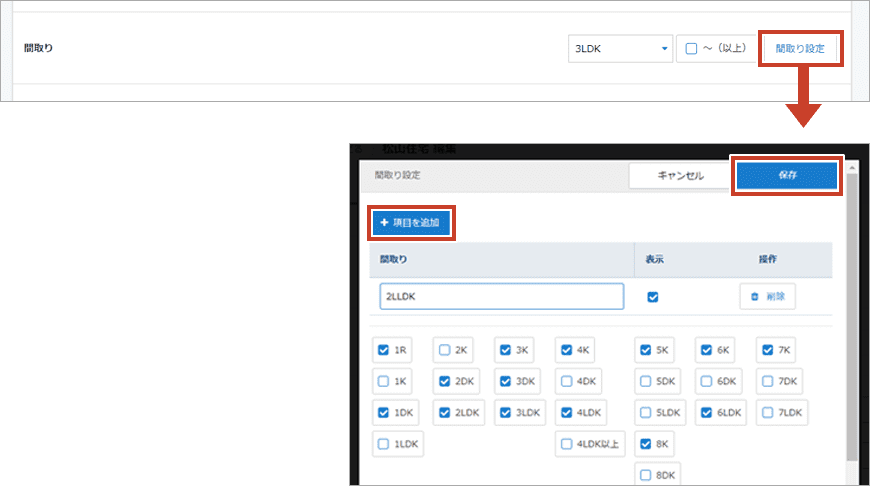870x486 pixels.
Task: Check the 1LDK option
Action: (x=384, y=443)
